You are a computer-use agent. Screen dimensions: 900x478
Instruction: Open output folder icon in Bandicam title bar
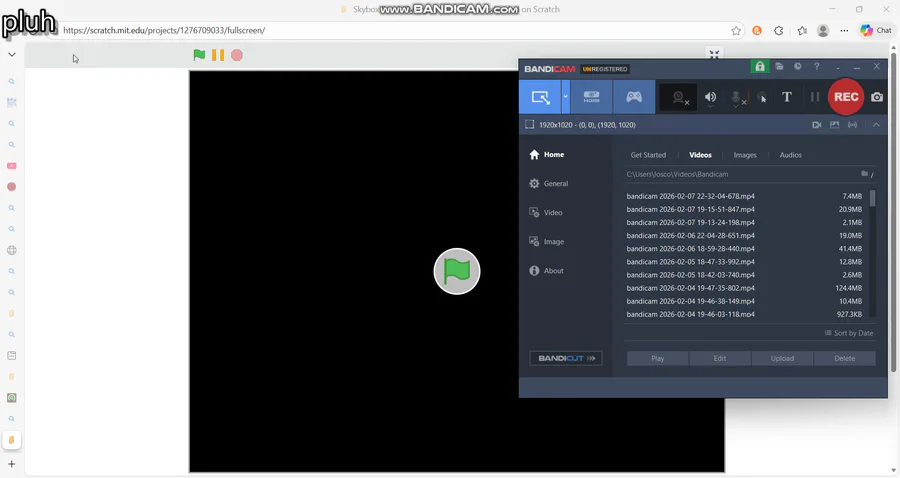[779, 67]
